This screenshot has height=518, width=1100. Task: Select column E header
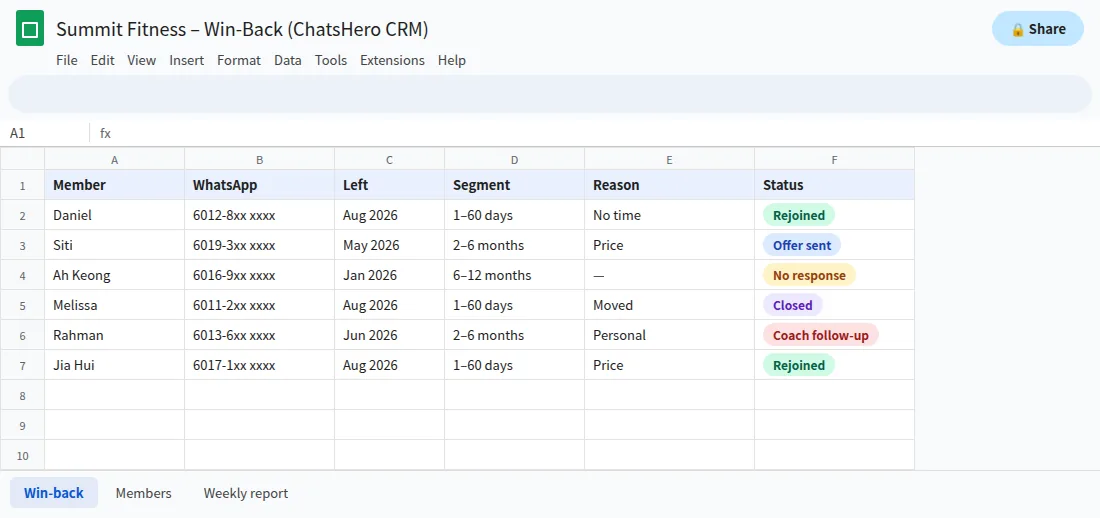point(669,159)
